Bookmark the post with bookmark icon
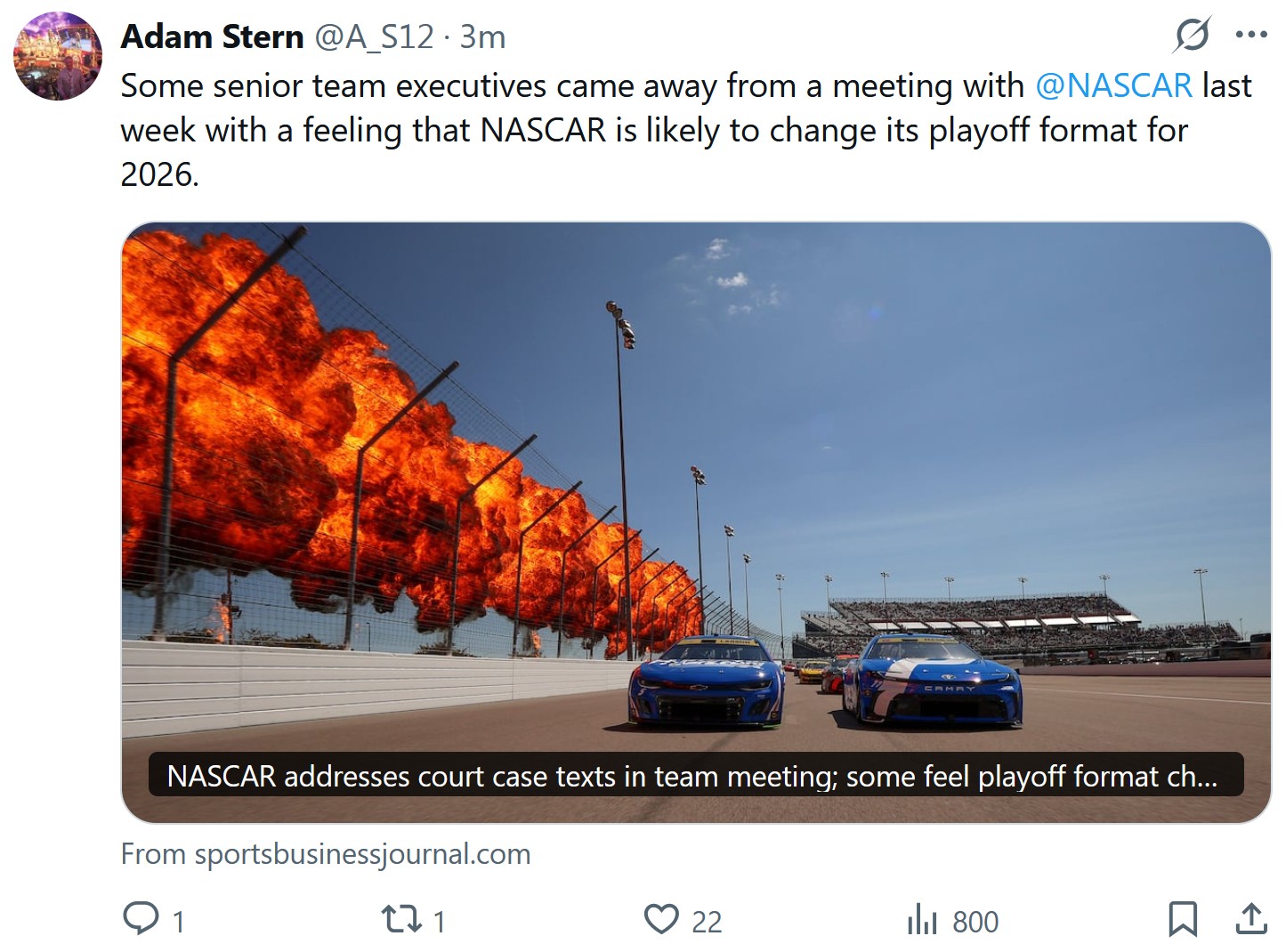 click(x=1183, y=919)
